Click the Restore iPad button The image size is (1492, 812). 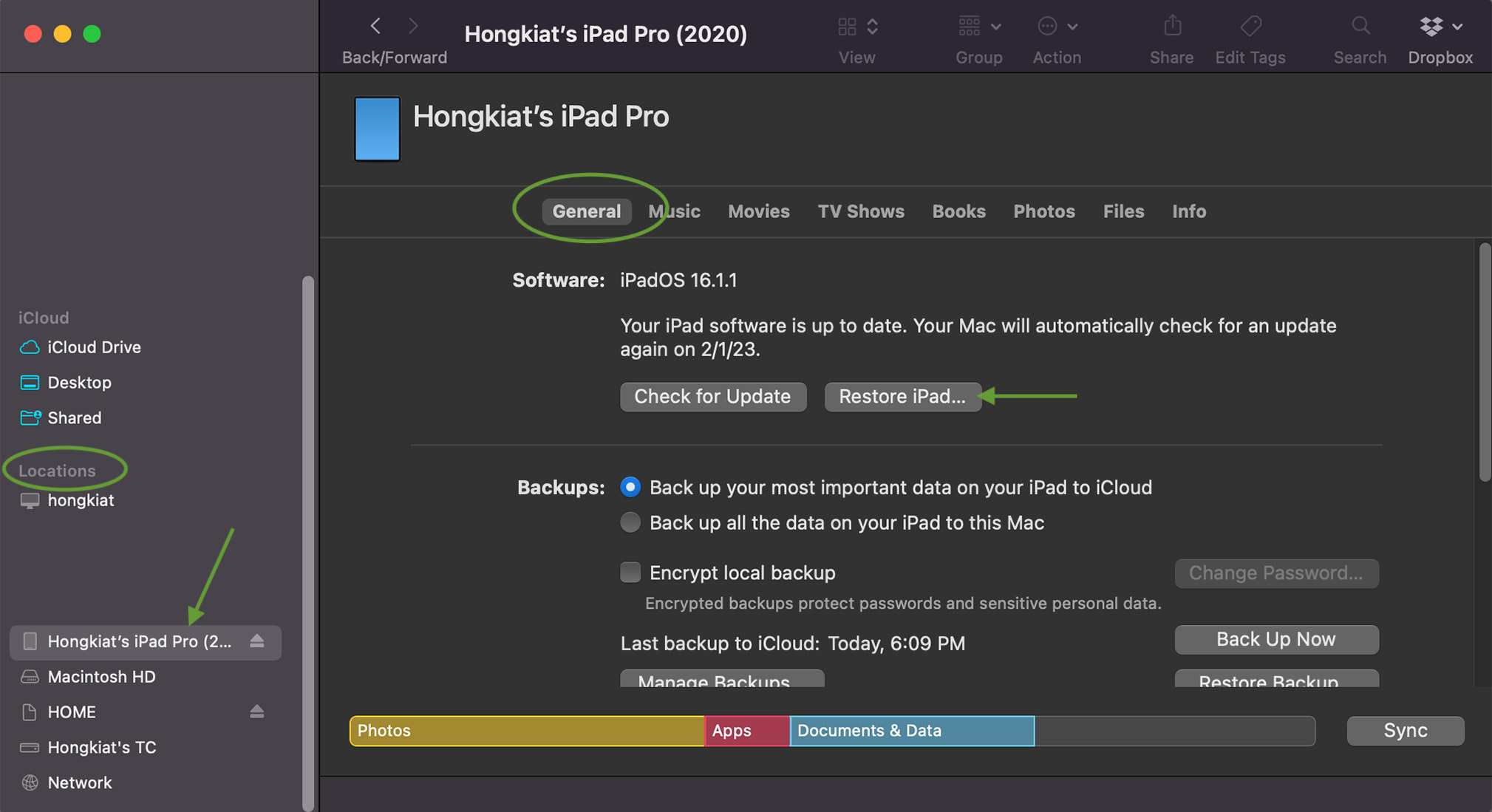click(901, 396)
